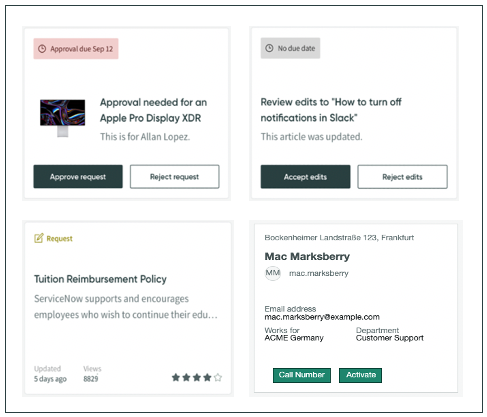Screen dimensions: 487x417
Task: Click the empty fifth rating star
Action: coord(218,377)
